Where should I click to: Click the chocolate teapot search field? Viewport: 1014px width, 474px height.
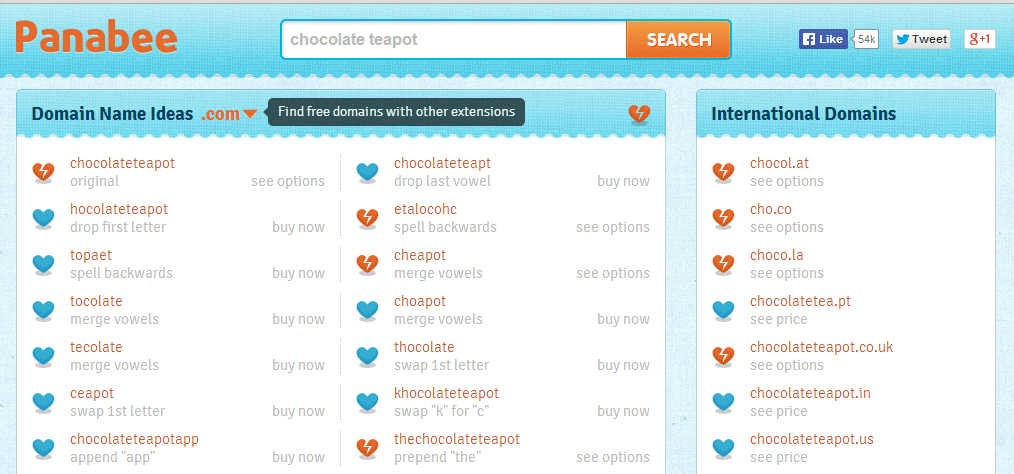(454, 39)
